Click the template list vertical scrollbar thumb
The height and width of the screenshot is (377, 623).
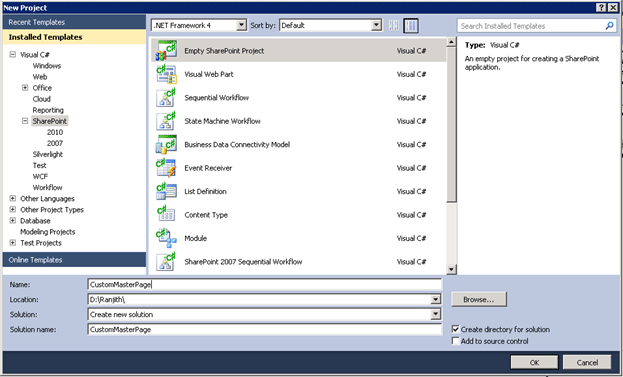[x=451, y=125]
